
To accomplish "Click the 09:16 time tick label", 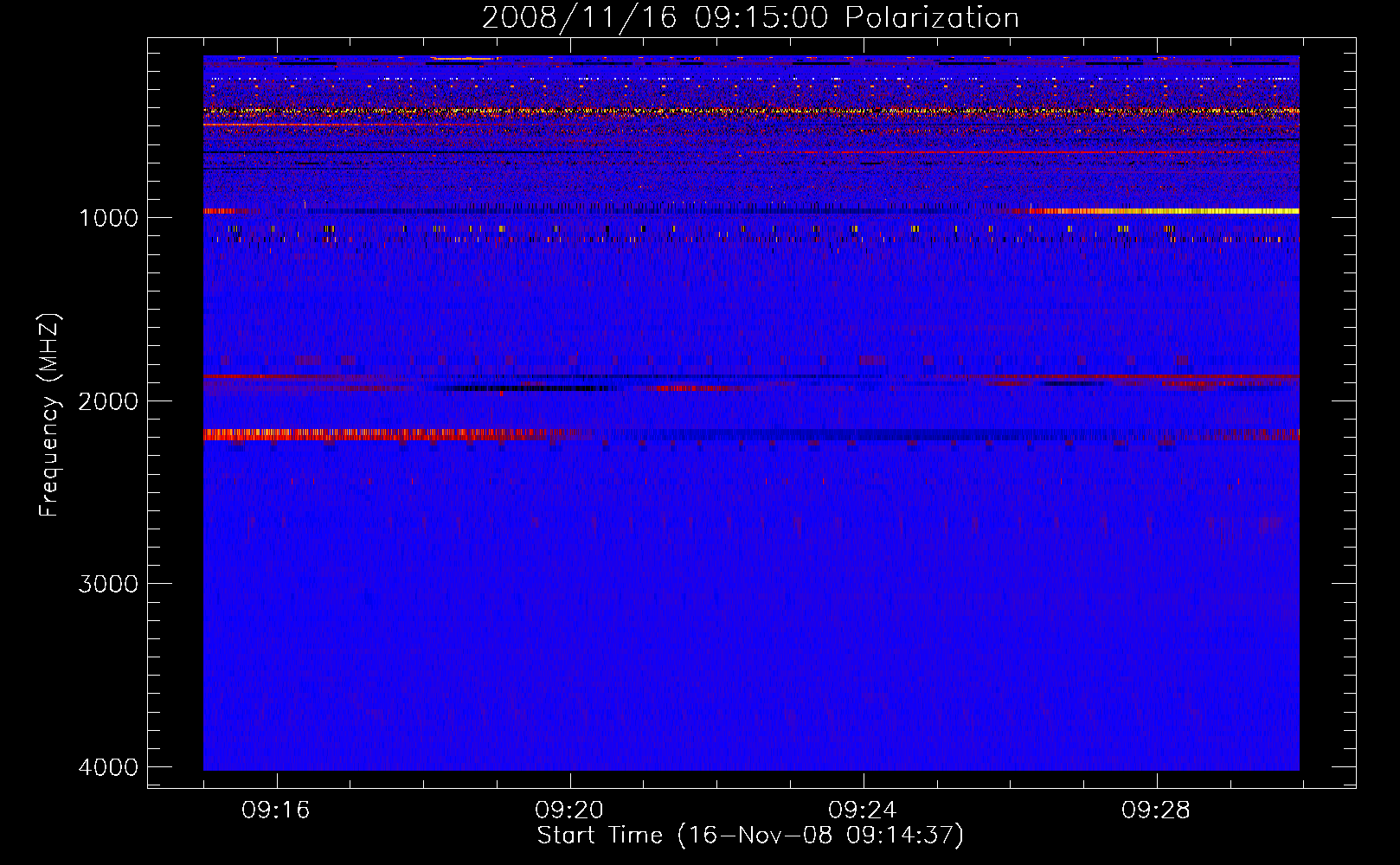I will (x=276, y=811).
